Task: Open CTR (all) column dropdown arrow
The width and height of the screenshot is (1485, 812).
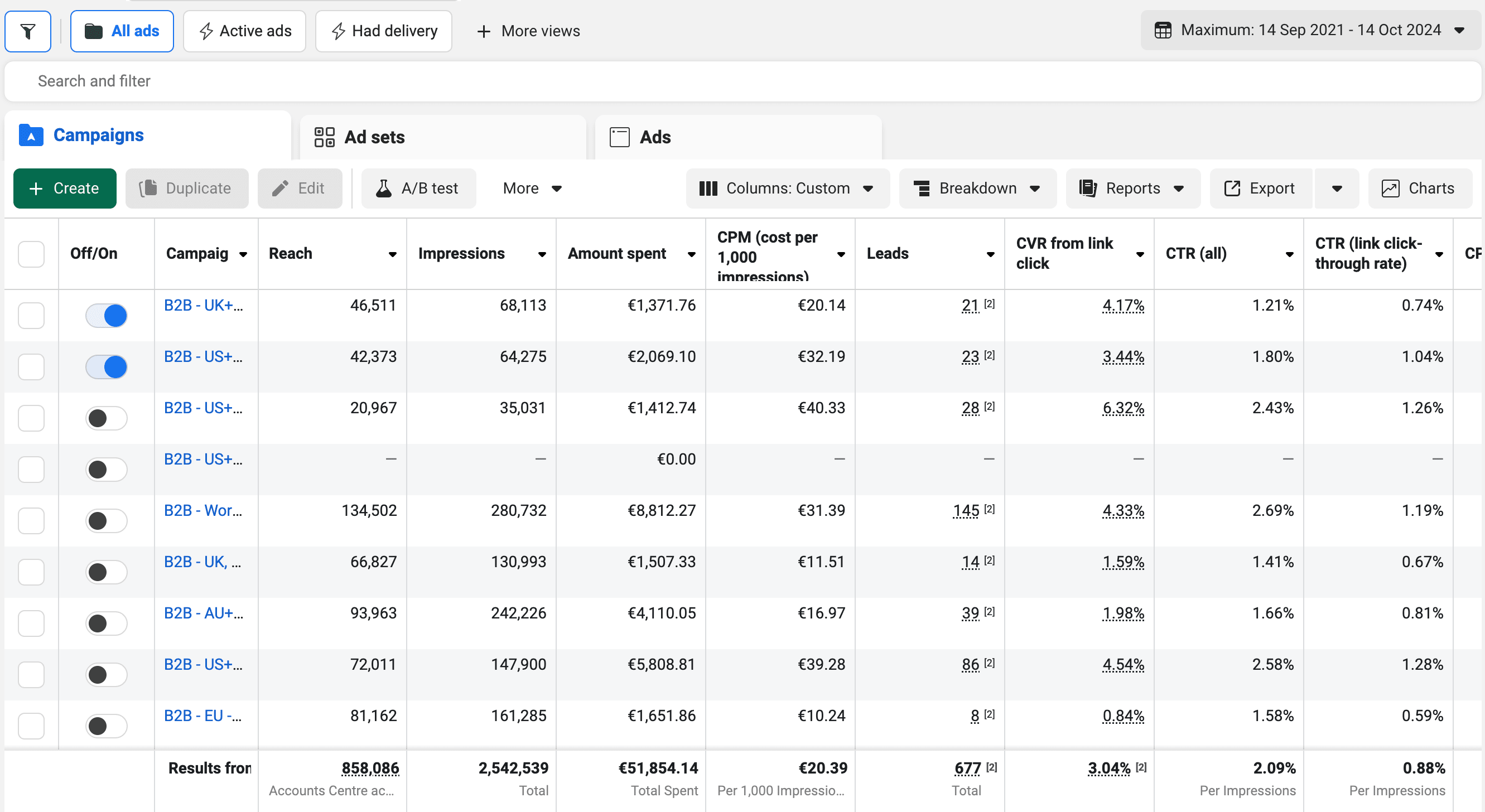Action: 1290,254
